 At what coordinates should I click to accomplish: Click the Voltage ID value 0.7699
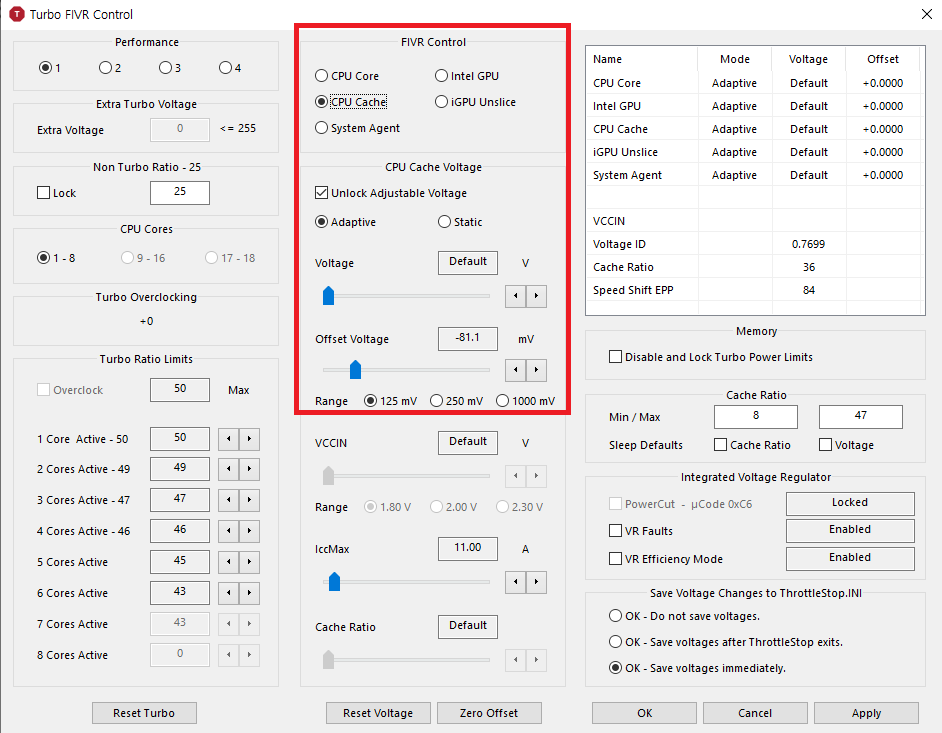click(x=809, y=244)
